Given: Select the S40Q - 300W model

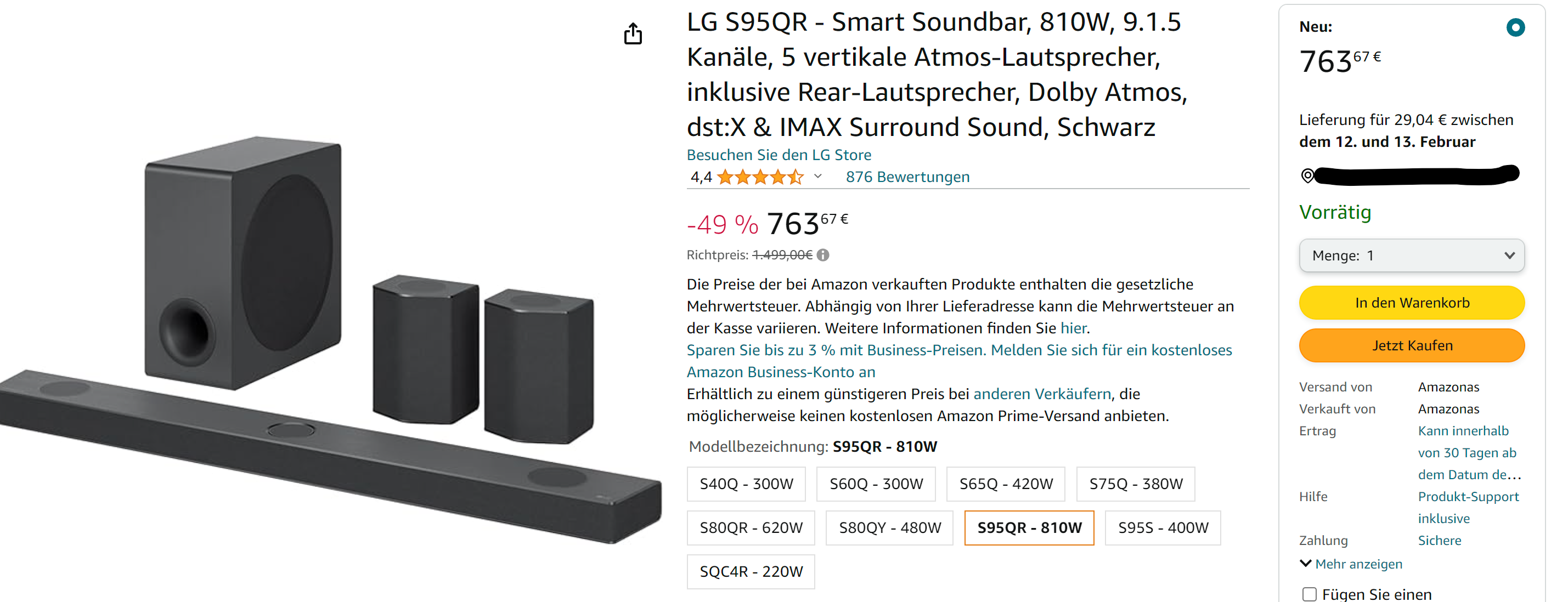Looking at the screenshot, I should [x=746, y=484].
